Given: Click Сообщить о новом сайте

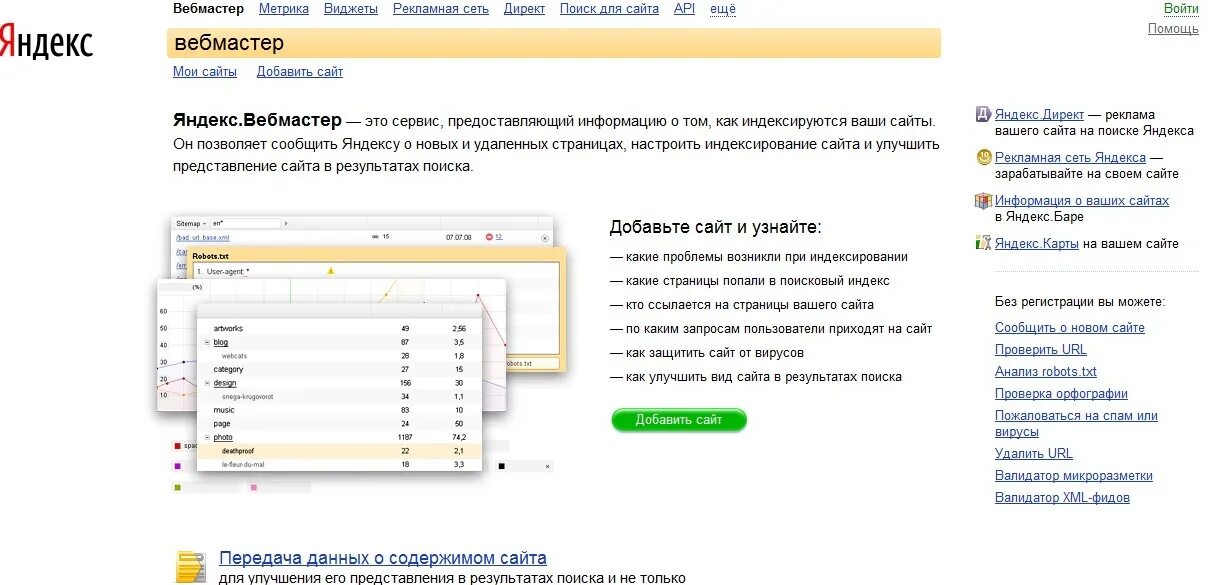Looking at the screenshot, I should pos(1070,328).
